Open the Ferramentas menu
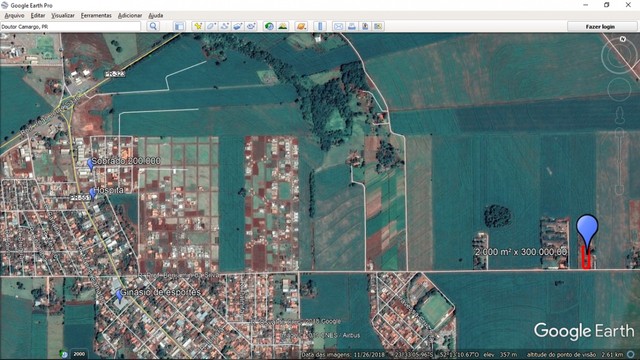Image resolution: width=640 pixels, height=360 pixels. pos(96,16)
